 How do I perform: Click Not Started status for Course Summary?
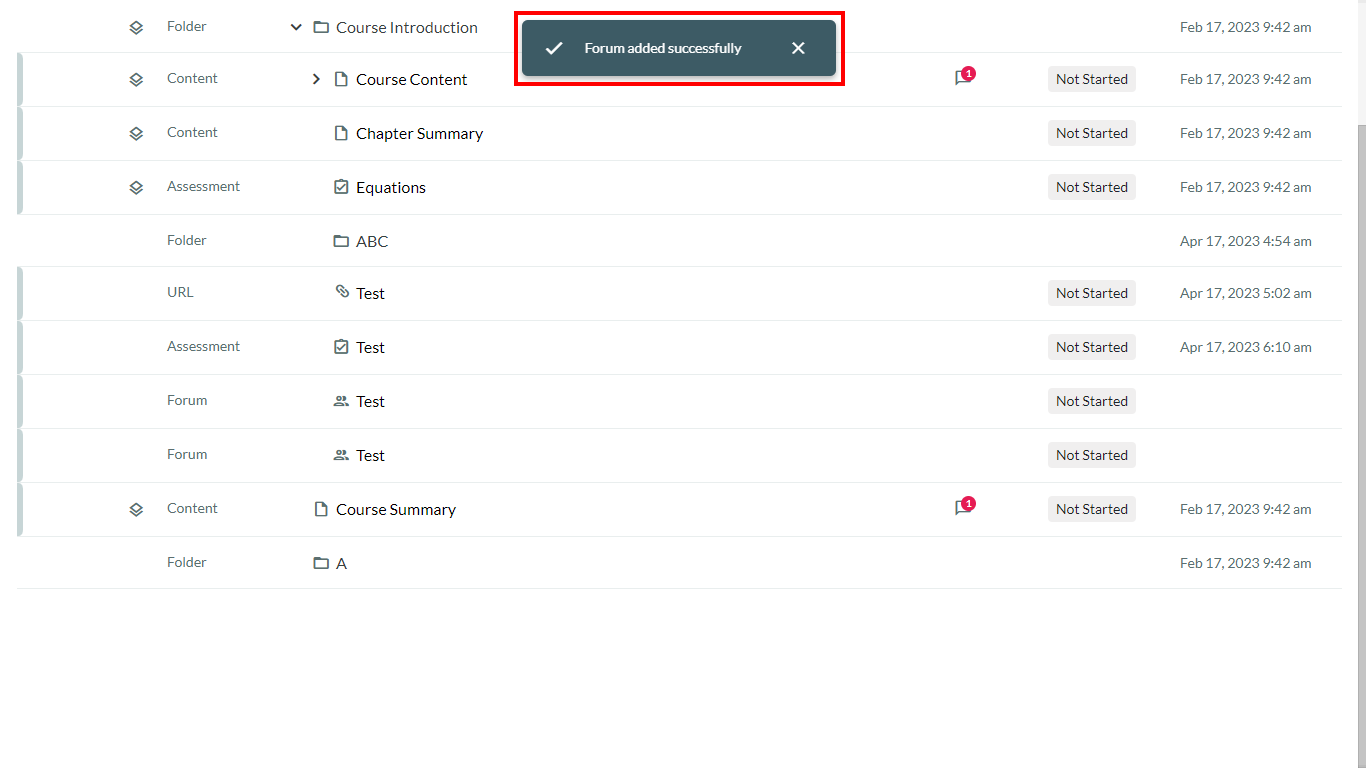coord(1092,509)
